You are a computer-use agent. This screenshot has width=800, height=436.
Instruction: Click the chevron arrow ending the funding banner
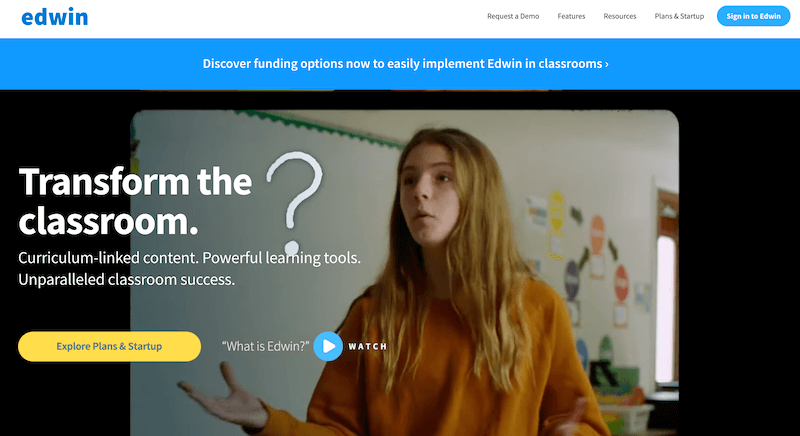point(607,64)
